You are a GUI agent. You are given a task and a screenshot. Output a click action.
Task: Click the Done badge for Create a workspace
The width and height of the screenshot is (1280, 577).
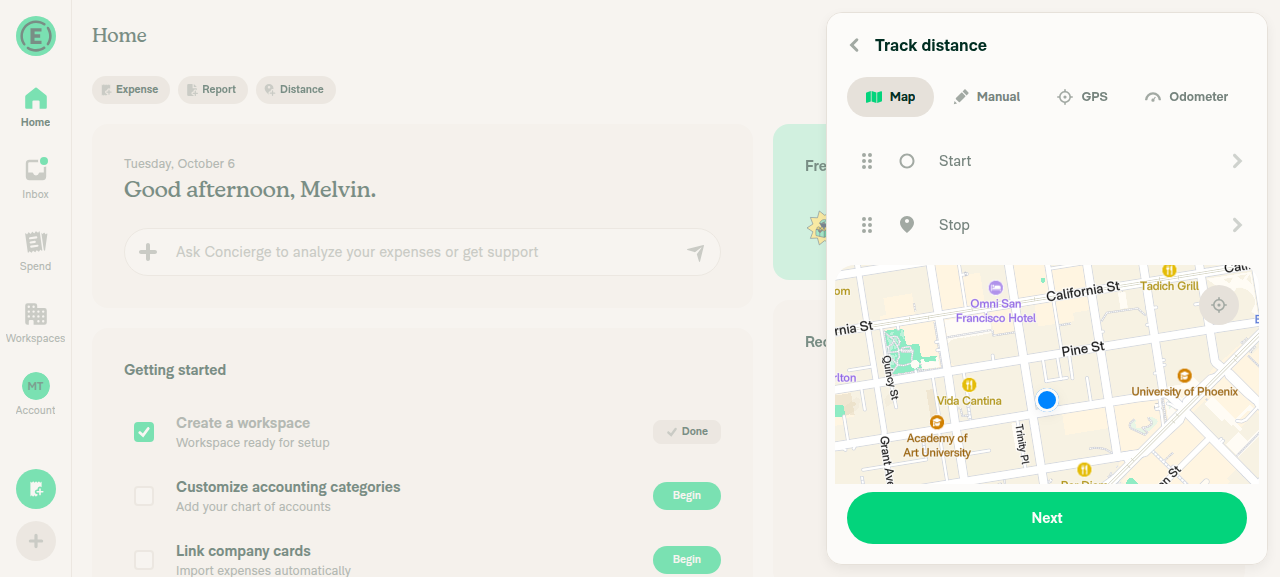pyautogui.click(x=687, y=432)
